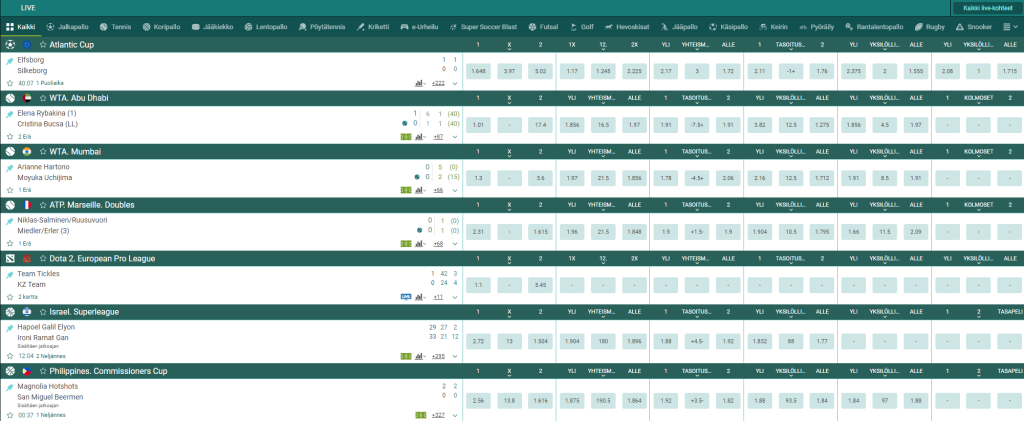Switch to the Jalkapallo sport tab

[65, 27]
